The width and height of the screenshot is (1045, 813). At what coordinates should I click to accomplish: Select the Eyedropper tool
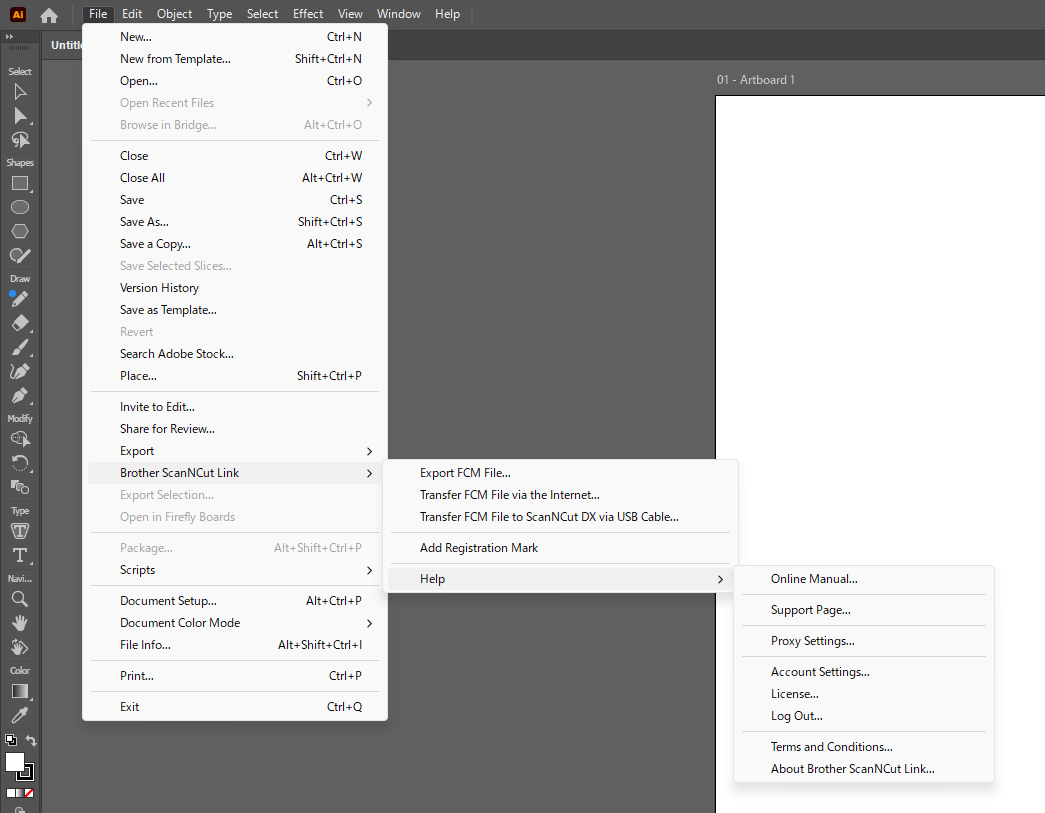tap(20, 715)
